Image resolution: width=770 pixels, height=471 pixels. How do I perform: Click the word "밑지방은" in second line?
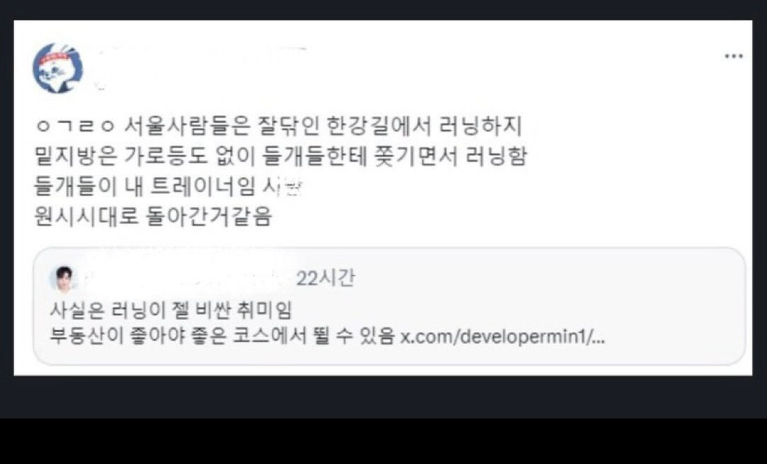click(x=76, y=156)
